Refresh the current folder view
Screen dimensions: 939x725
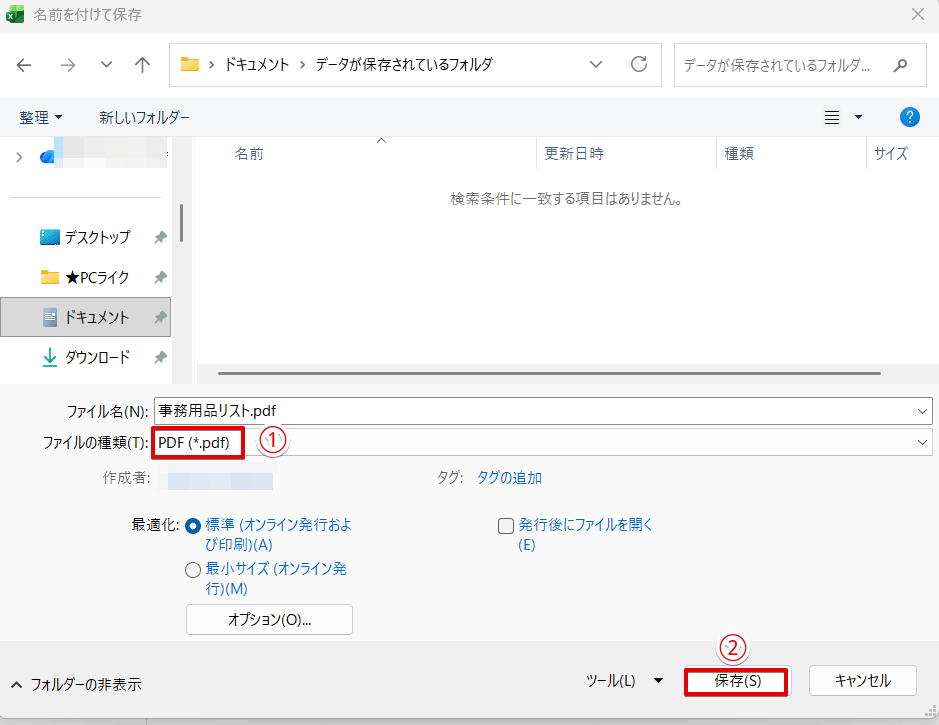point(639,64)
